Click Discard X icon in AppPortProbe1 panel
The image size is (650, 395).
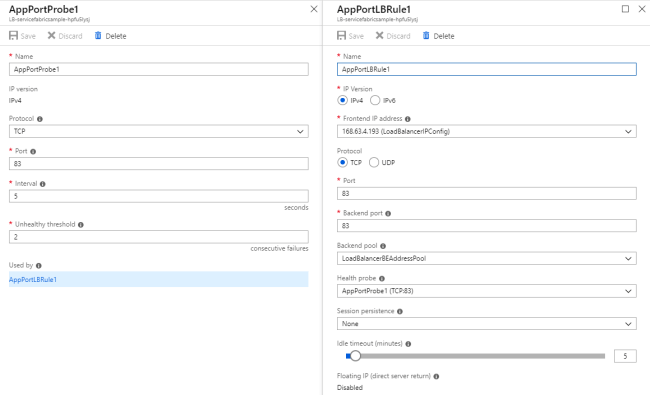(51, 36)
